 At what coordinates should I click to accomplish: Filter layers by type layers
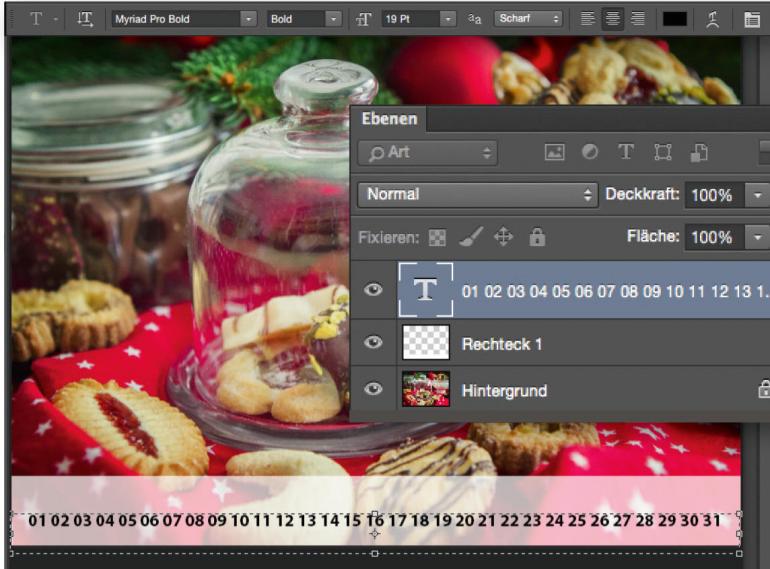point(626,152)
